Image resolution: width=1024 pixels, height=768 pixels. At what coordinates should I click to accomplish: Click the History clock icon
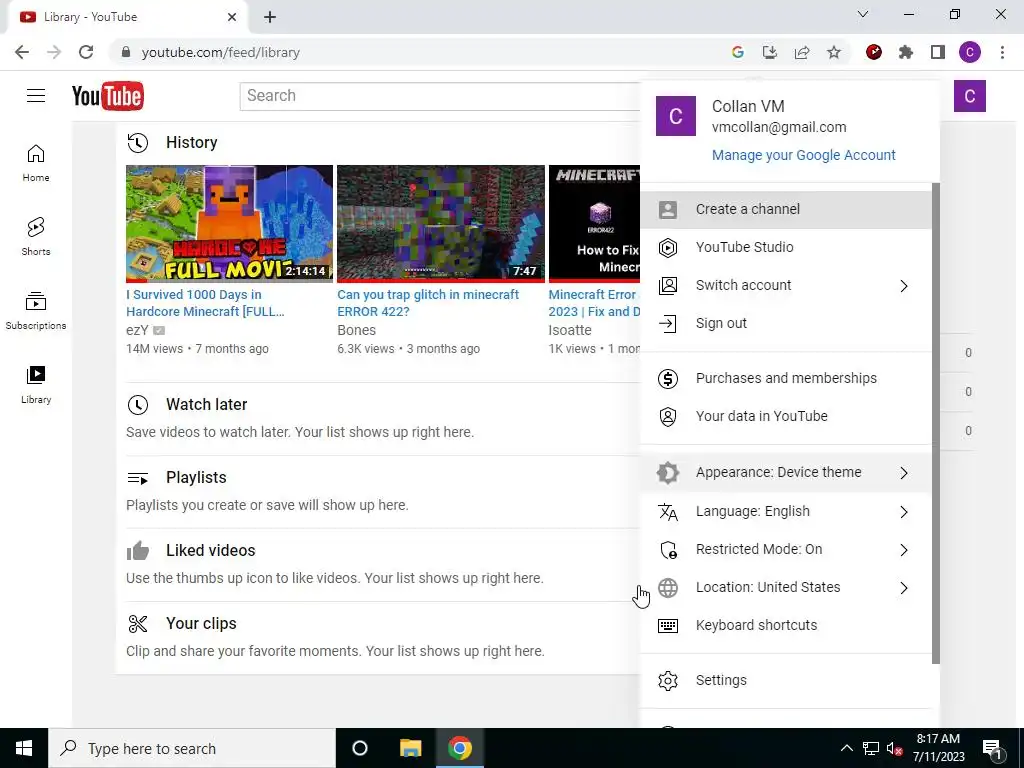[138, 142]
